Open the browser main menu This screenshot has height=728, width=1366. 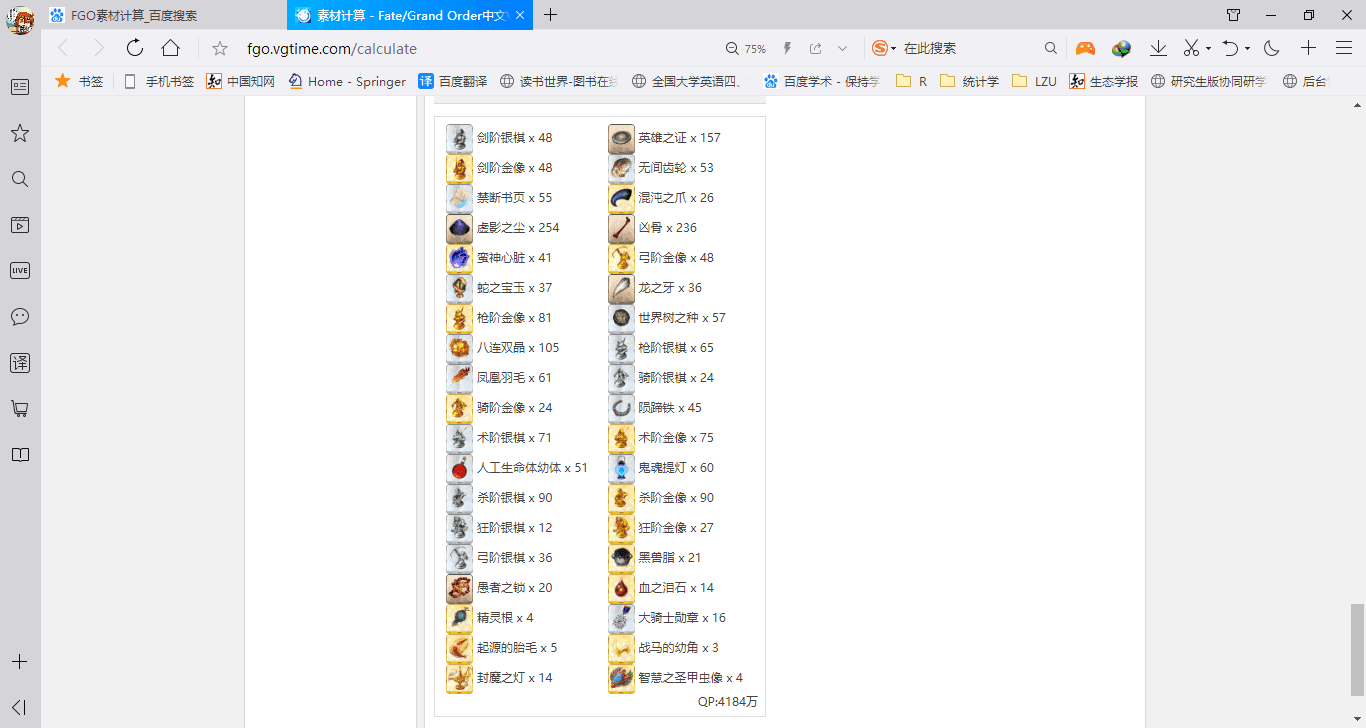click(1344, 48)
